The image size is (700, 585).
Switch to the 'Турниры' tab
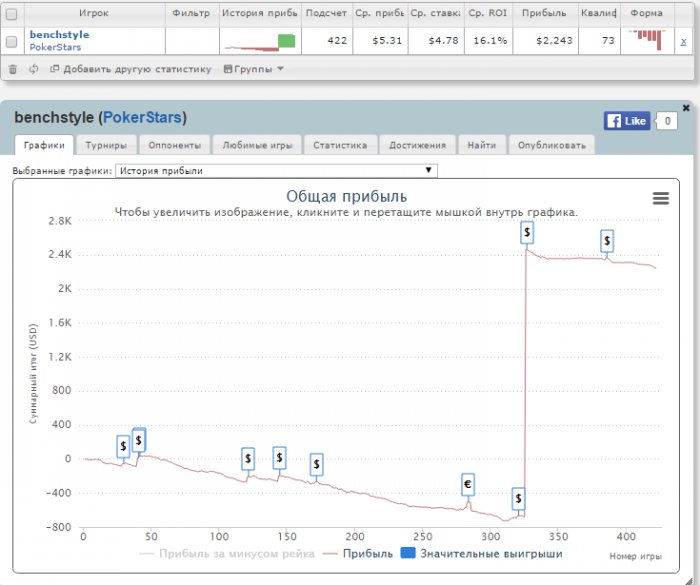106,145
